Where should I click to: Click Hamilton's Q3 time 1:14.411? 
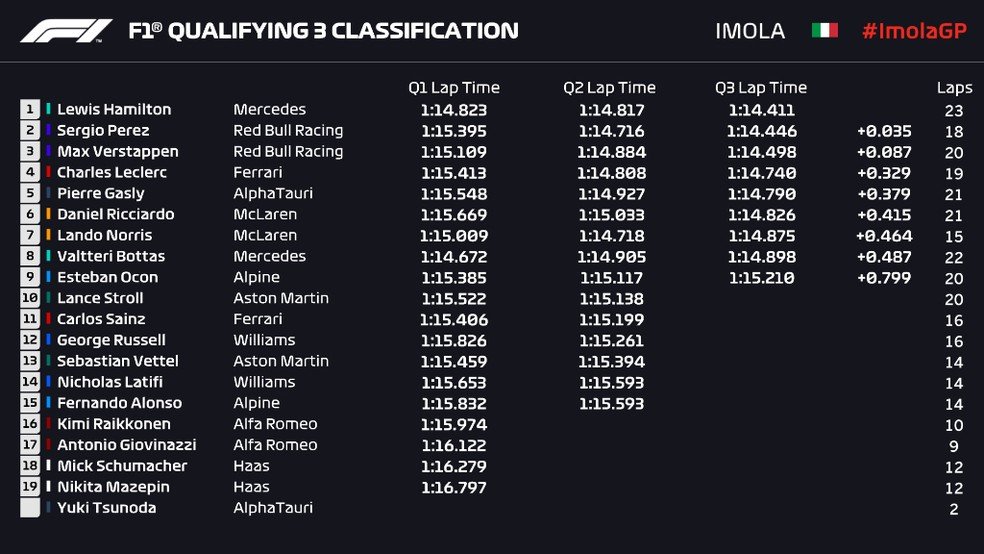[761, 110]
